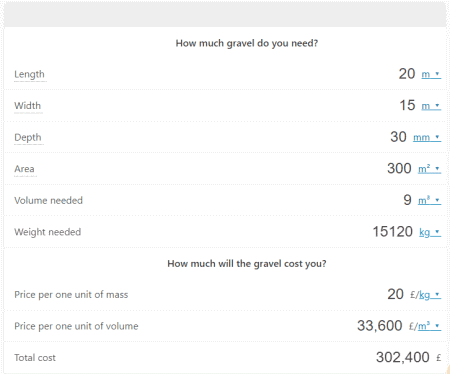
Task: Click the price per volume value 33,600
Action: (x=380, y=326)
